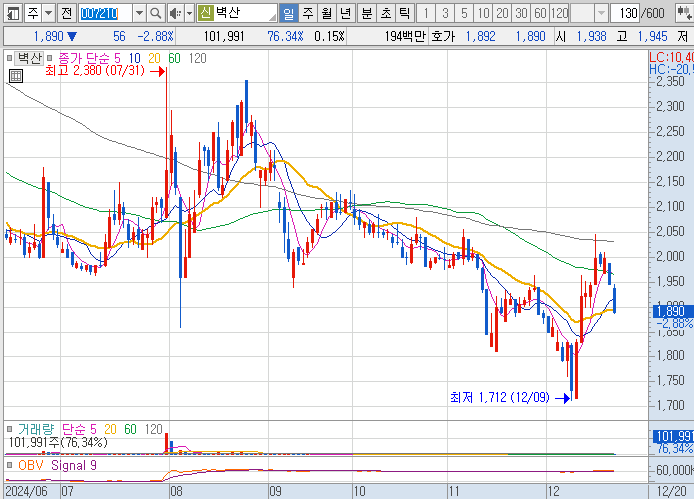Click the 거래량 volume indicator label
Image resolution: width=694 pixels, height=499 pixels.
tap(36, 429)
